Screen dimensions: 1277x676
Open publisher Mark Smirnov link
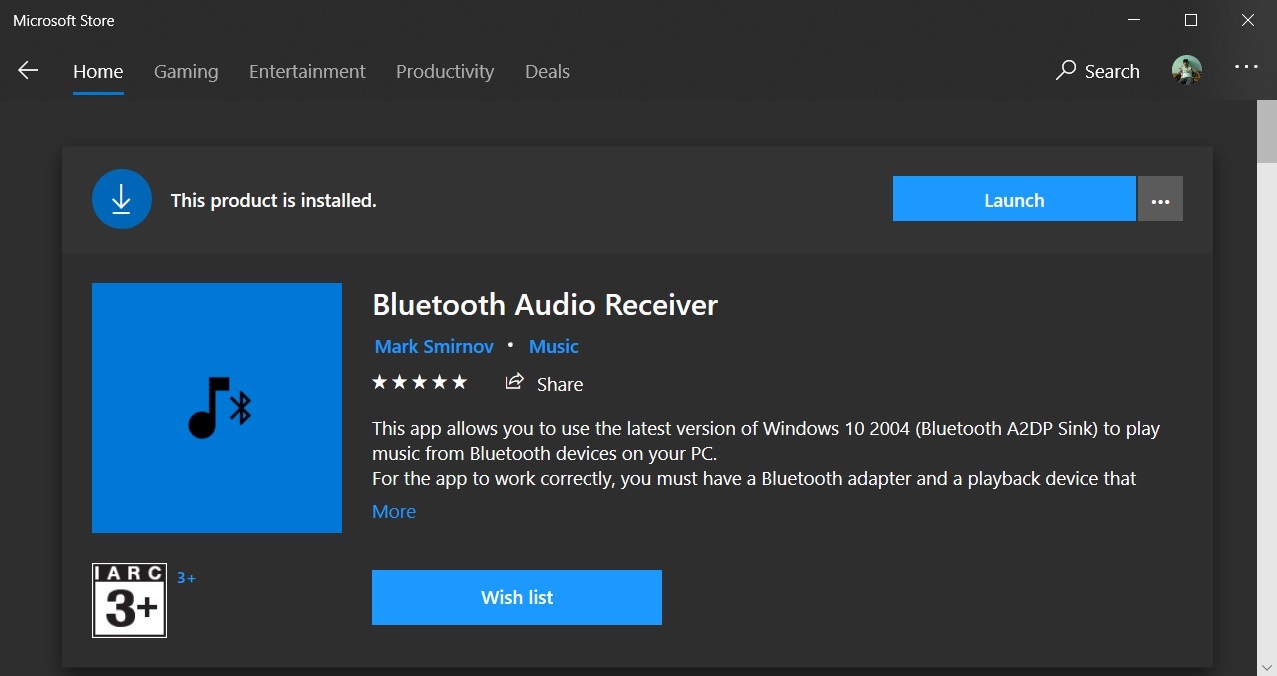434,346
